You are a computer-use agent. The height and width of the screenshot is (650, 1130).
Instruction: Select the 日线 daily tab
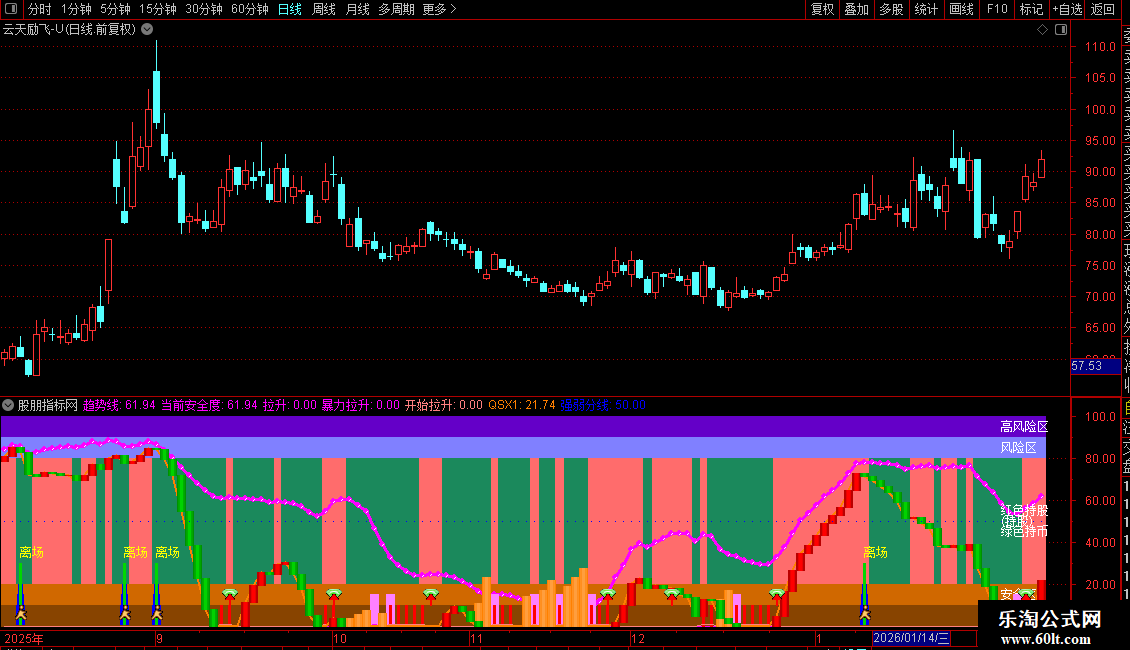click(x=290, y=9)
